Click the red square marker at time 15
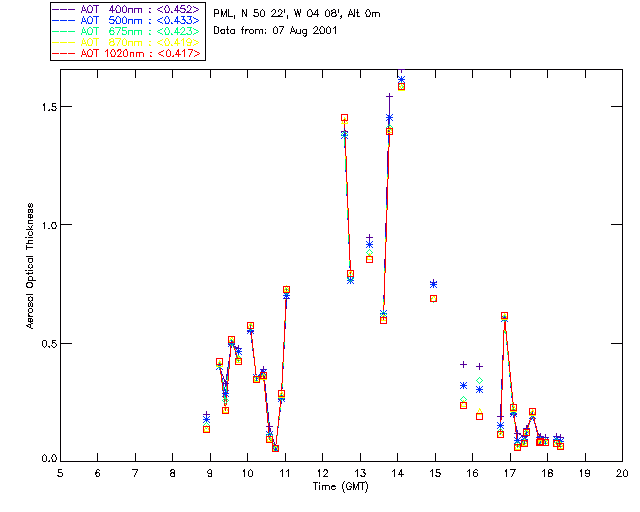 433,298
